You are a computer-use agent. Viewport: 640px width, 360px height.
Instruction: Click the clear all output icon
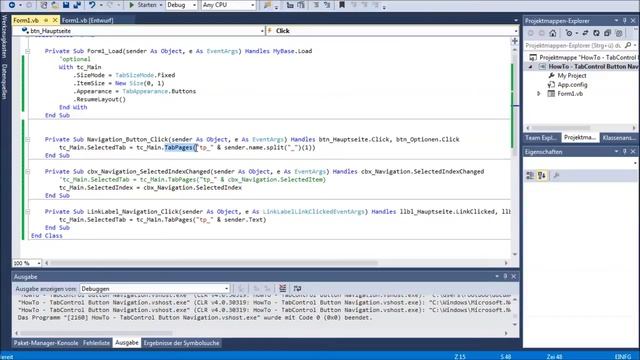click(282, 289)
